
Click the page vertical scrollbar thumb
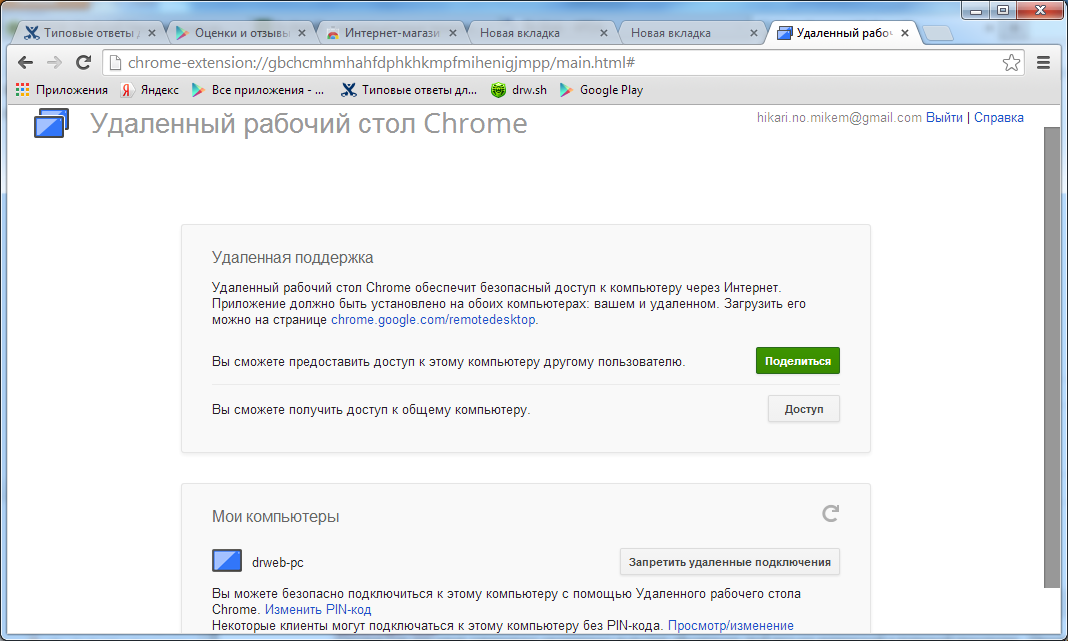(1052, 357)
